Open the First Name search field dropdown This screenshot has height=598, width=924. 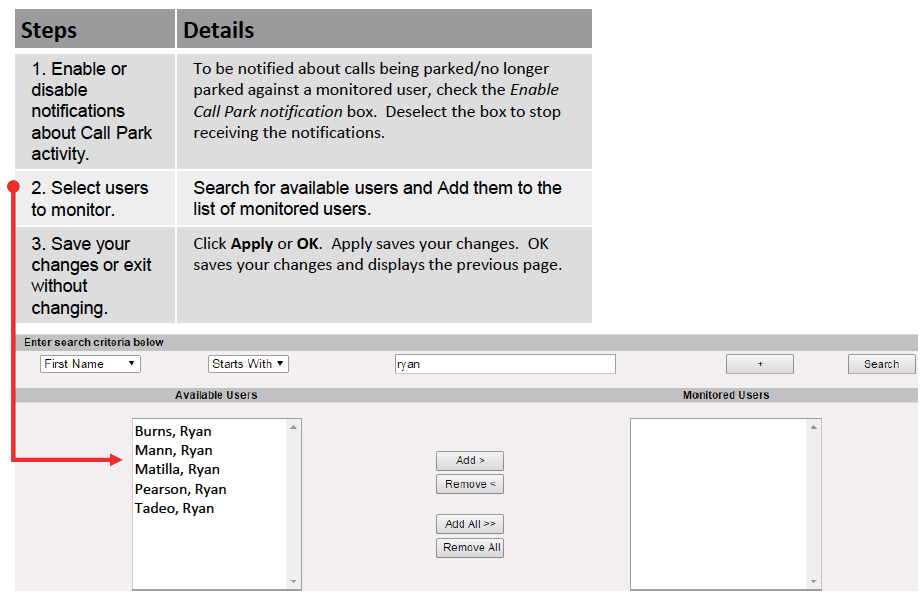pyautogui.click(x=90, y=364)
